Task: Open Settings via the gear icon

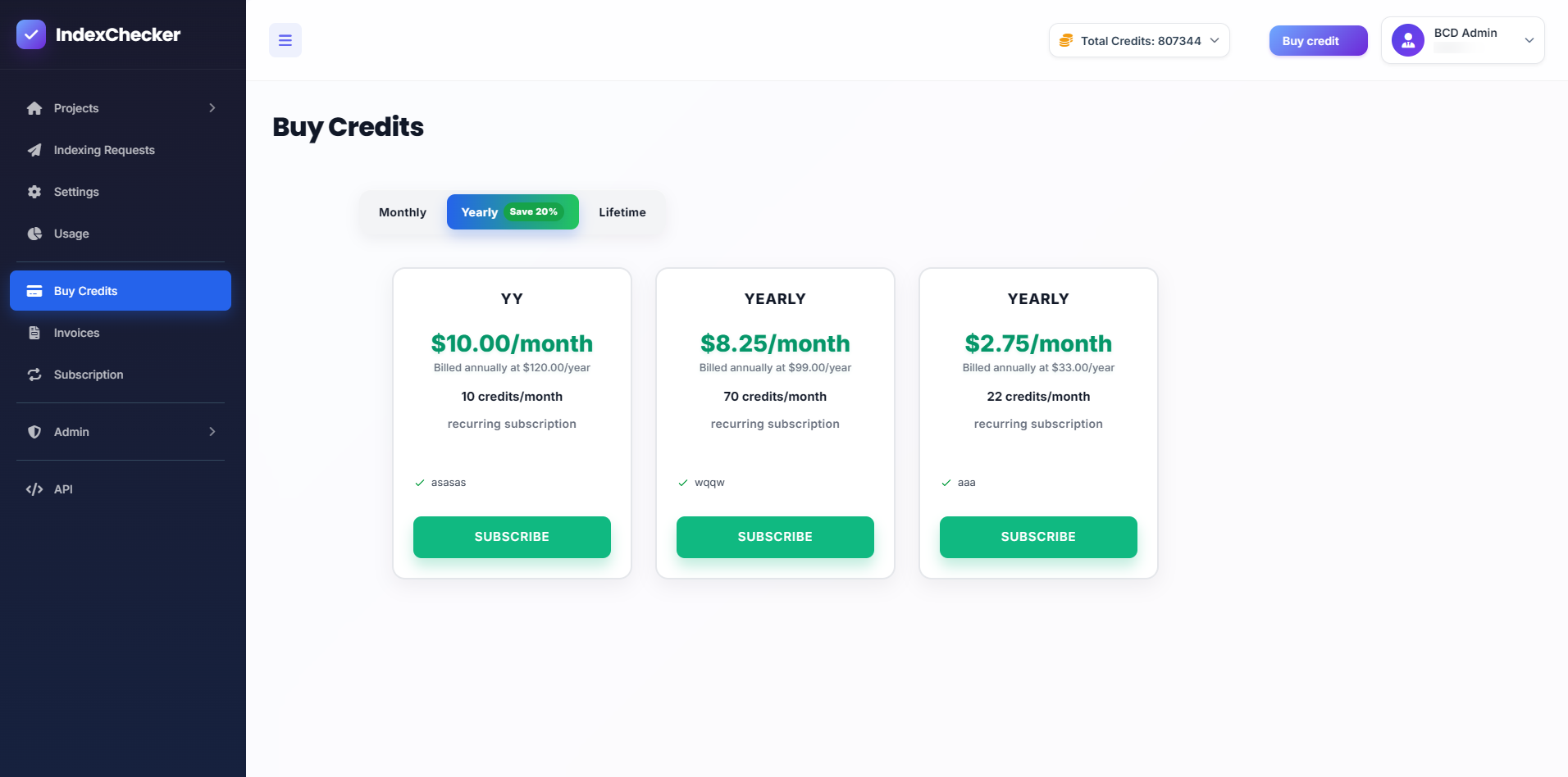Action: (34, 192)
